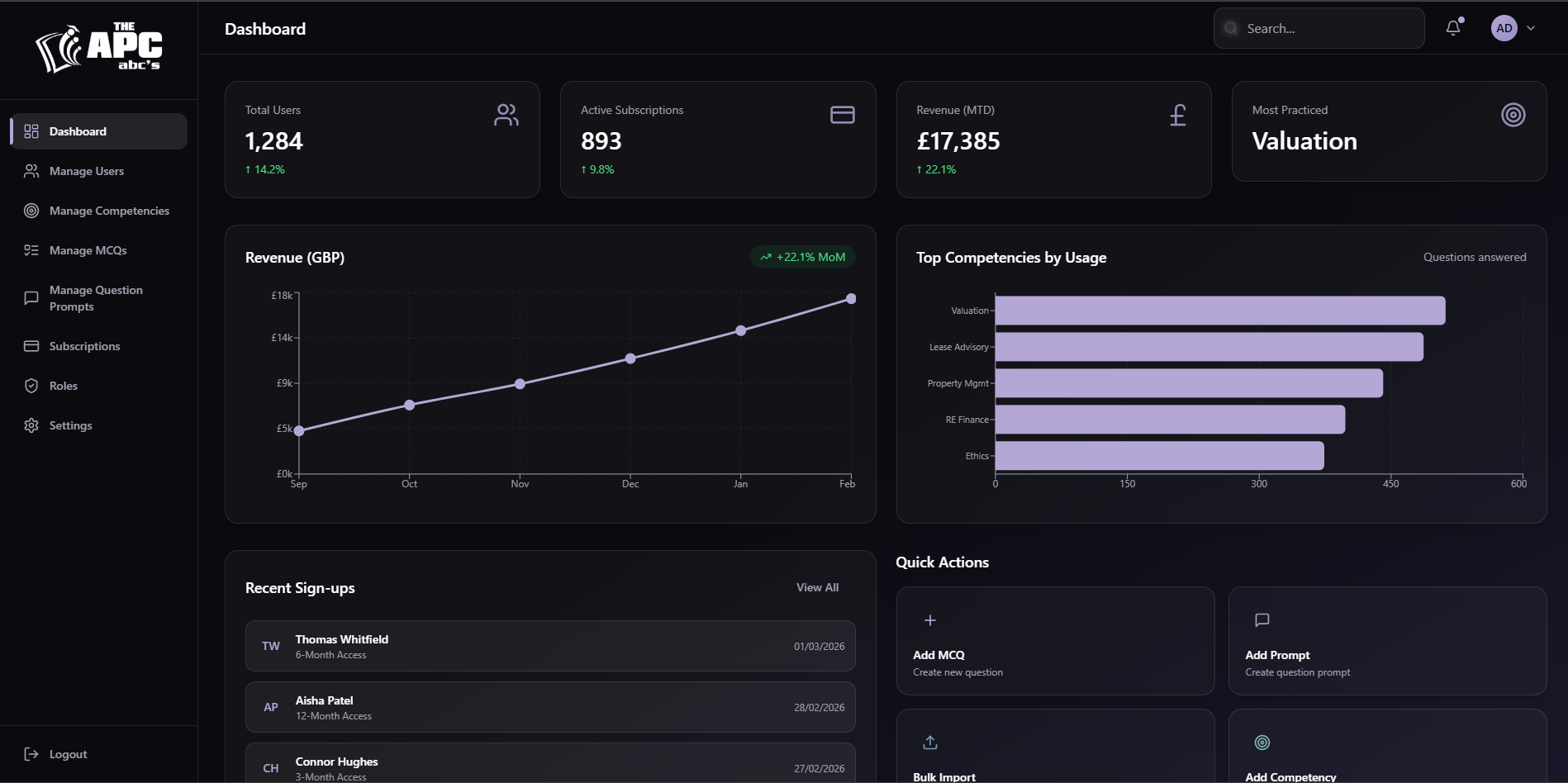View All recent sign-ups
The width and height of the screenshot is (1568, 783).
(x=817, y=587)
